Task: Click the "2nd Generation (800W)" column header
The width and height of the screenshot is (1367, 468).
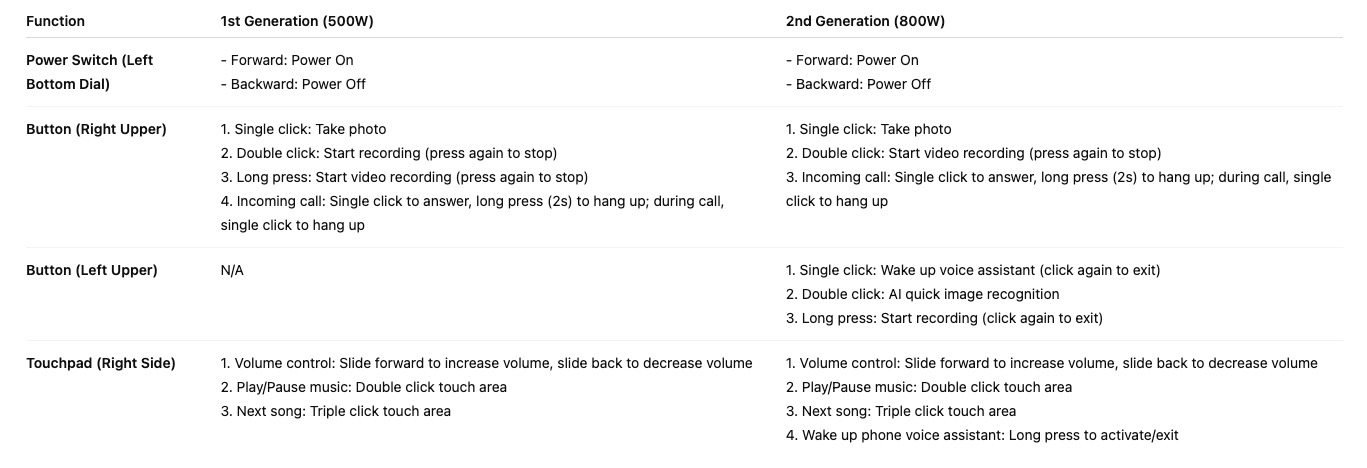Action: click(864, 21)
